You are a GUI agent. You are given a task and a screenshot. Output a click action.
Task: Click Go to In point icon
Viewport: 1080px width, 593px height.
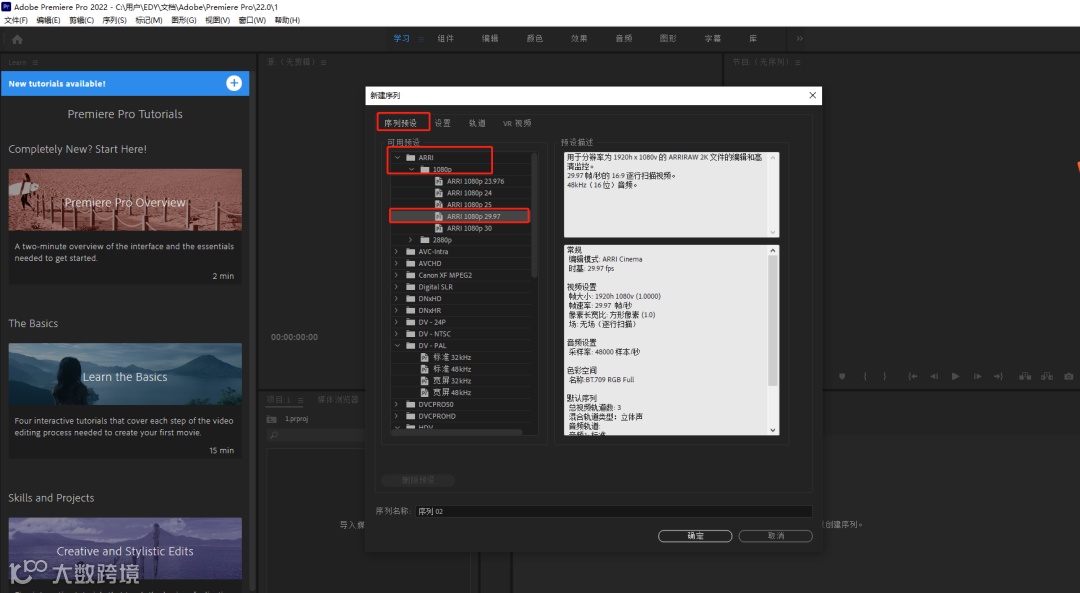click(913, 376)
